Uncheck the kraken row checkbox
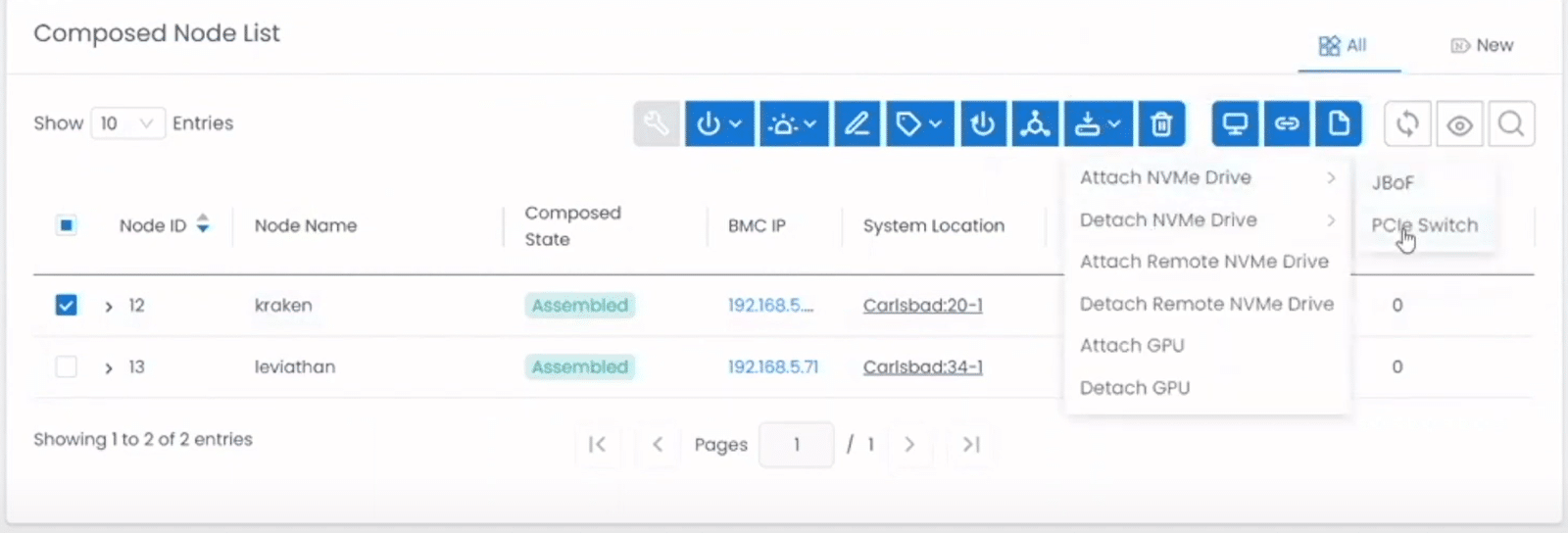 point(66,305)
